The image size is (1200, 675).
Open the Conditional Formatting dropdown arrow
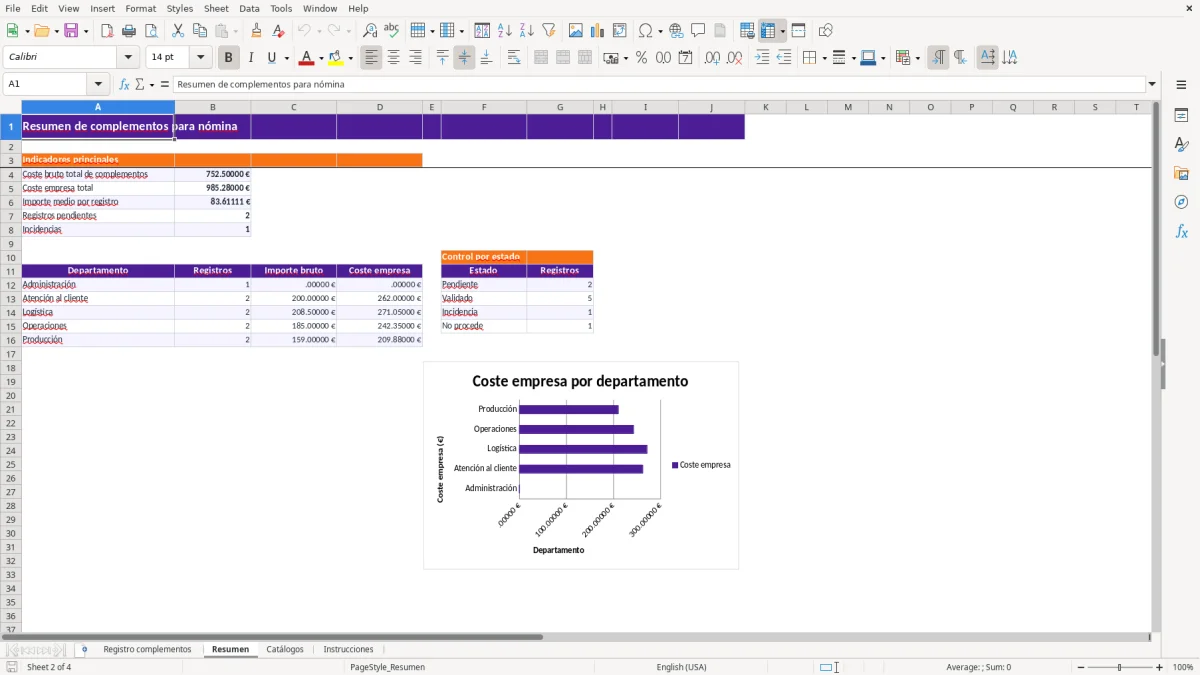pyautogui.click(x=917, y=58)
